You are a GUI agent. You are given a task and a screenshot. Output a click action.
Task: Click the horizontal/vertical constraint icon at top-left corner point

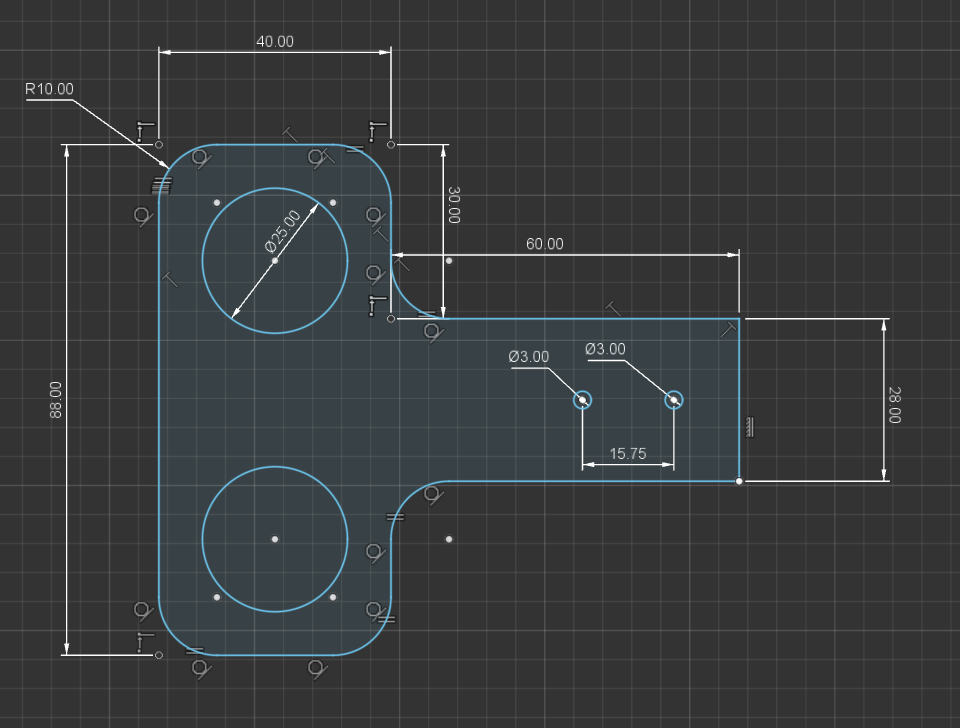(x=145, y=130)
